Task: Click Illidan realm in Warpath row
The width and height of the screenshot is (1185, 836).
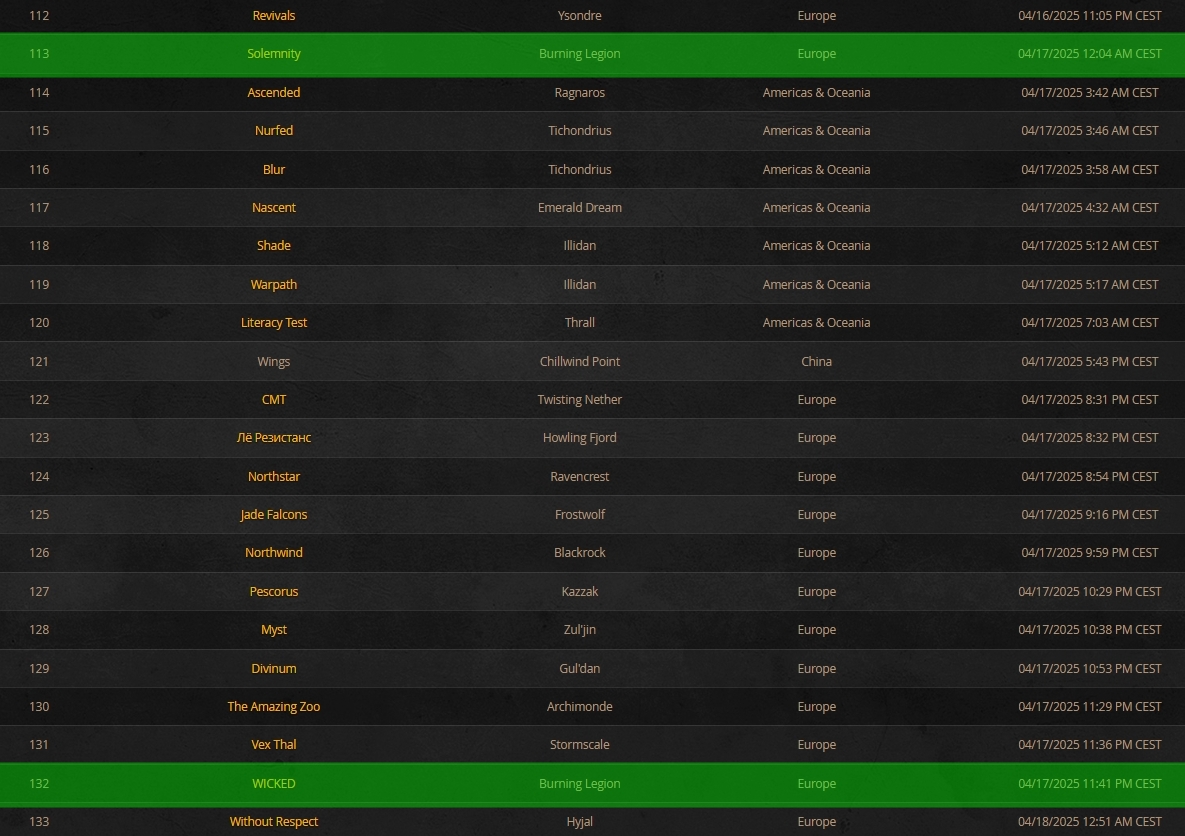Action: (x=580, y=285)
